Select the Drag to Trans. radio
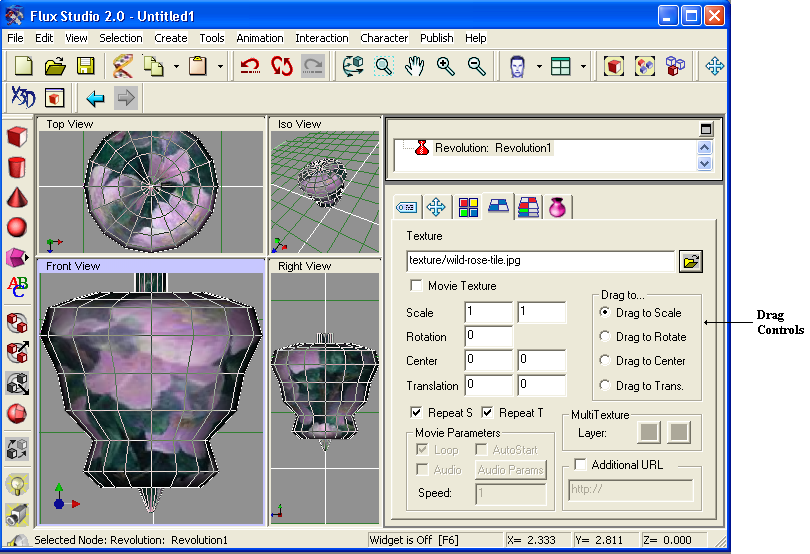 [605, 385]
